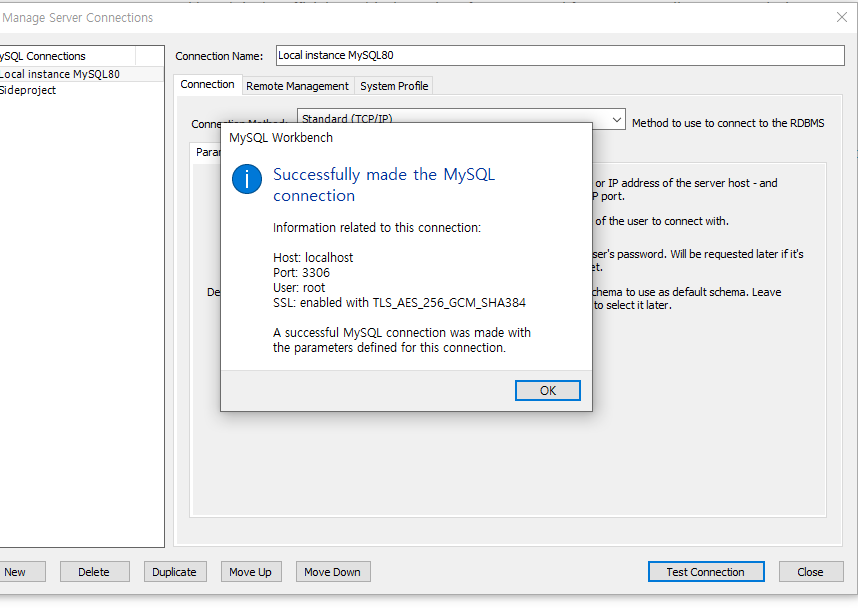
Task: Click the New connection button
Action: coord(21,572)
